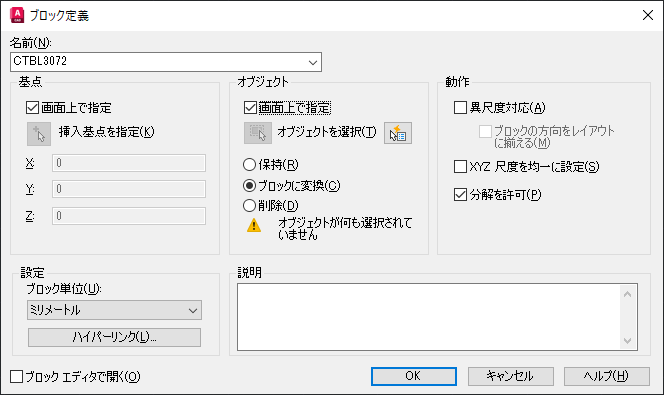Click description scrollbar down arrow
664x395 pixels.
628,340
